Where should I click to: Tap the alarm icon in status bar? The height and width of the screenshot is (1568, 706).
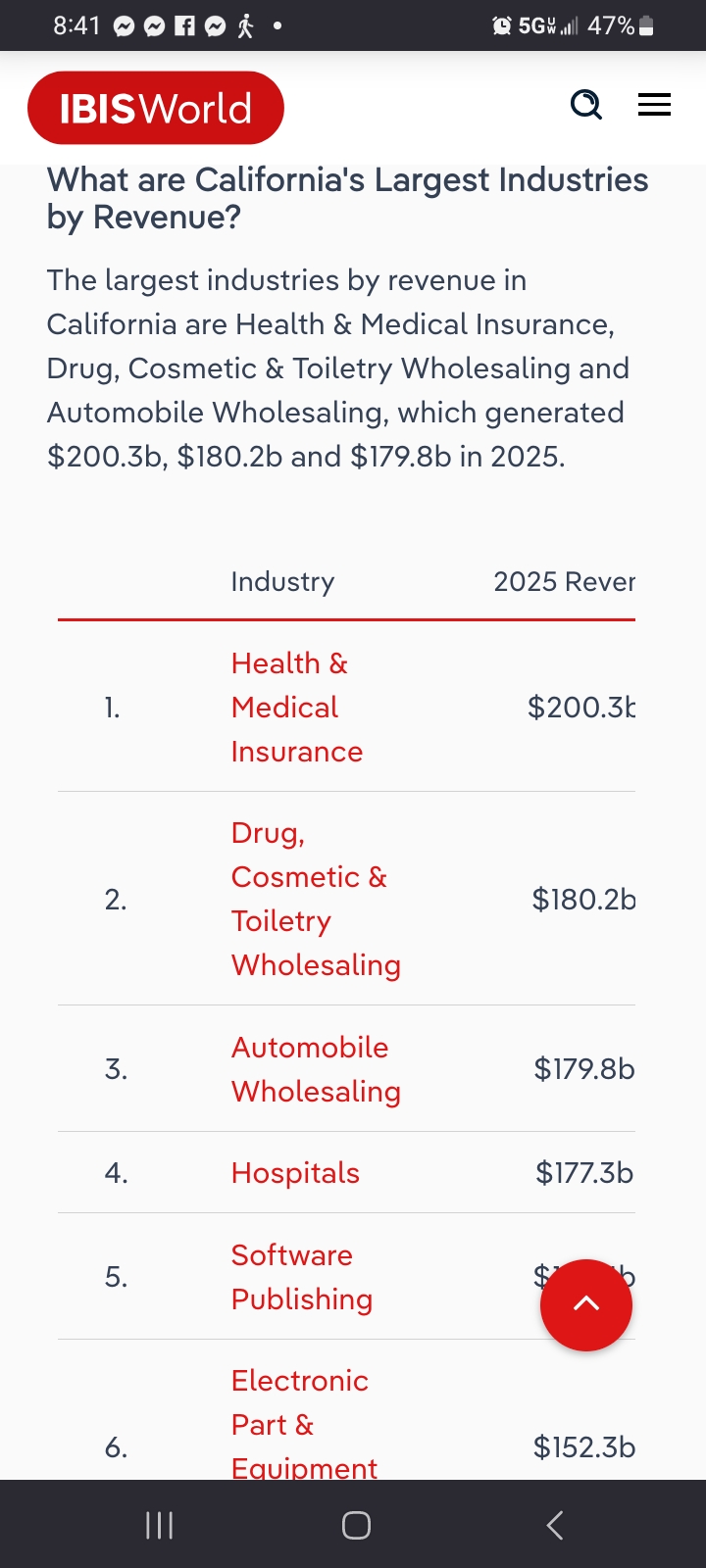pos(502,26)
